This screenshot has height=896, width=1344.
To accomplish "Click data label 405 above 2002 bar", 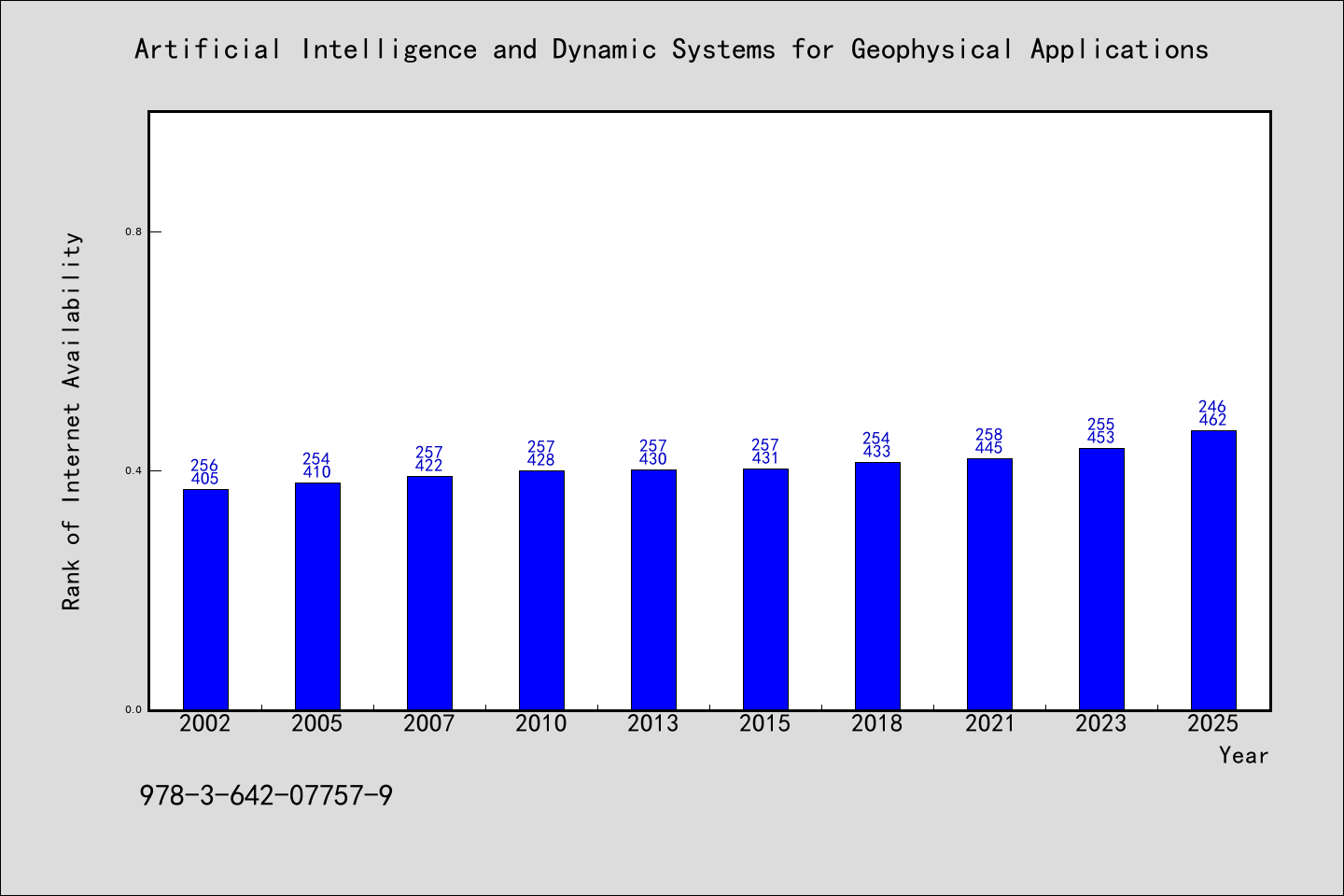I will (x=205, y=479).
